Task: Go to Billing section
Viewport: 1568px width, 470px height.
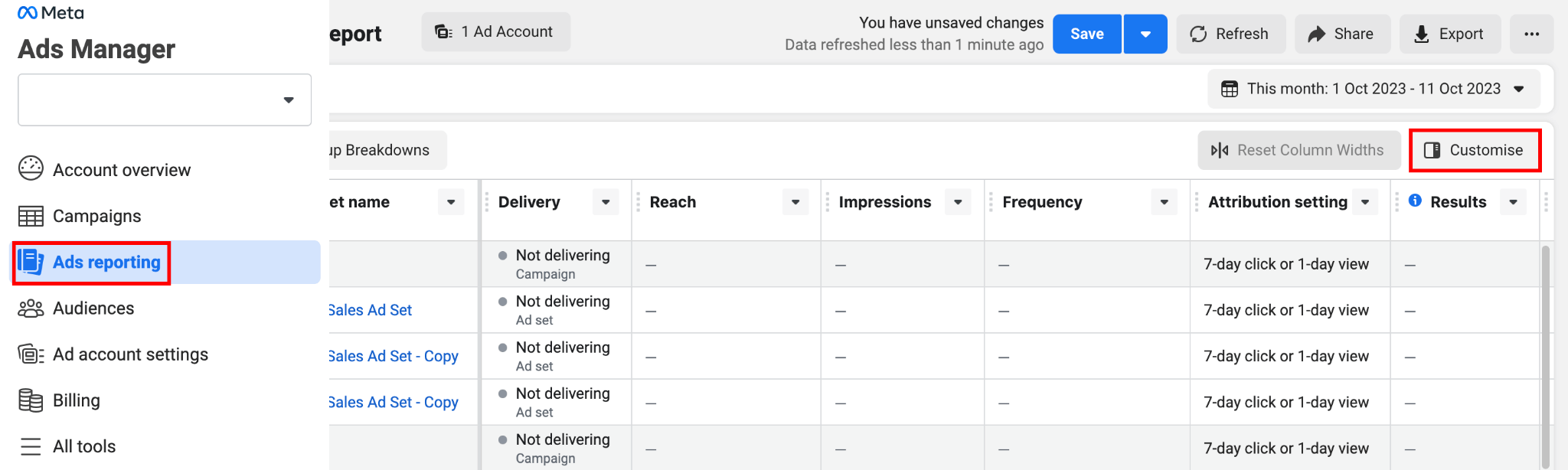Action: 59,400
